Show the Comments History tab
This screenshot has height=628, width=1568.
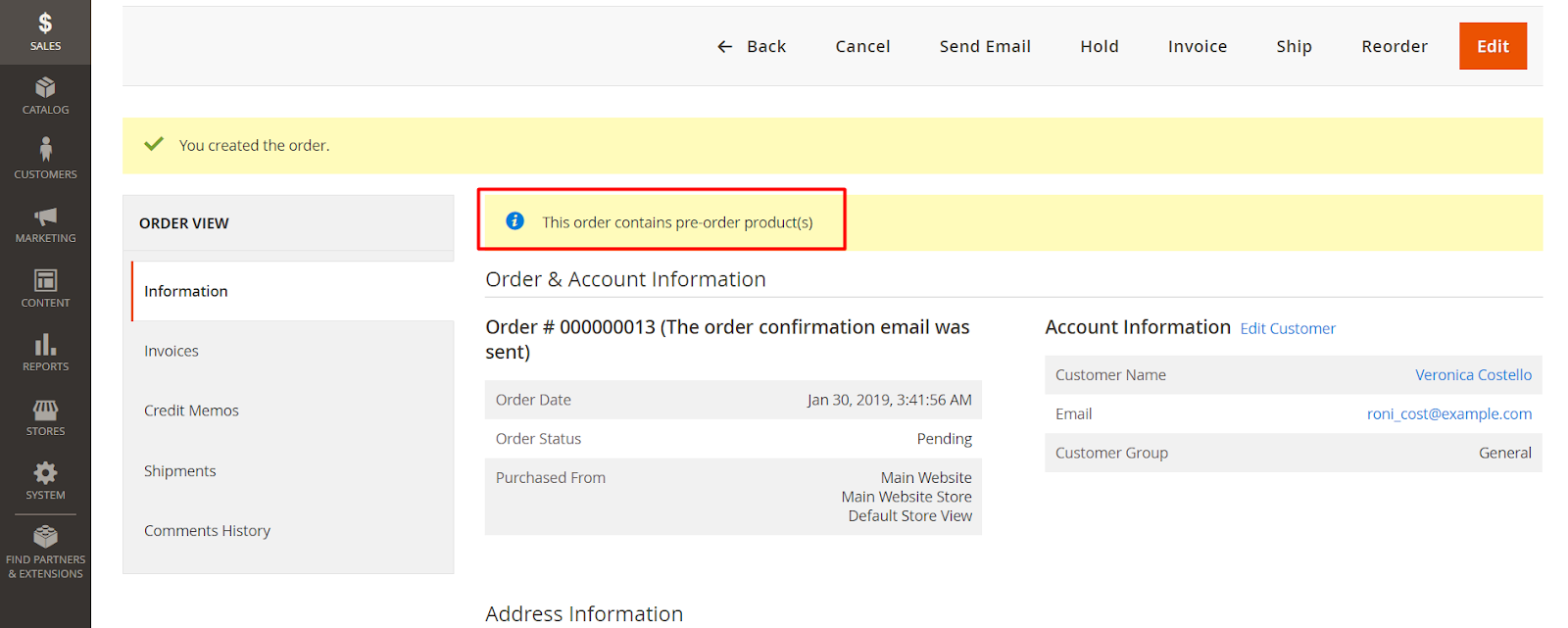click(207, 531)
